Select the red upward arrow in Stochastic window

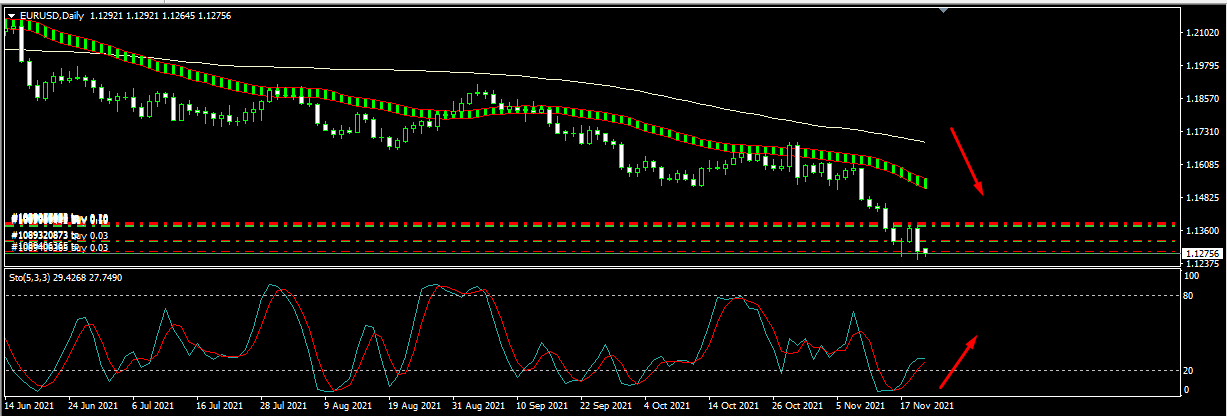pos(958,361)
